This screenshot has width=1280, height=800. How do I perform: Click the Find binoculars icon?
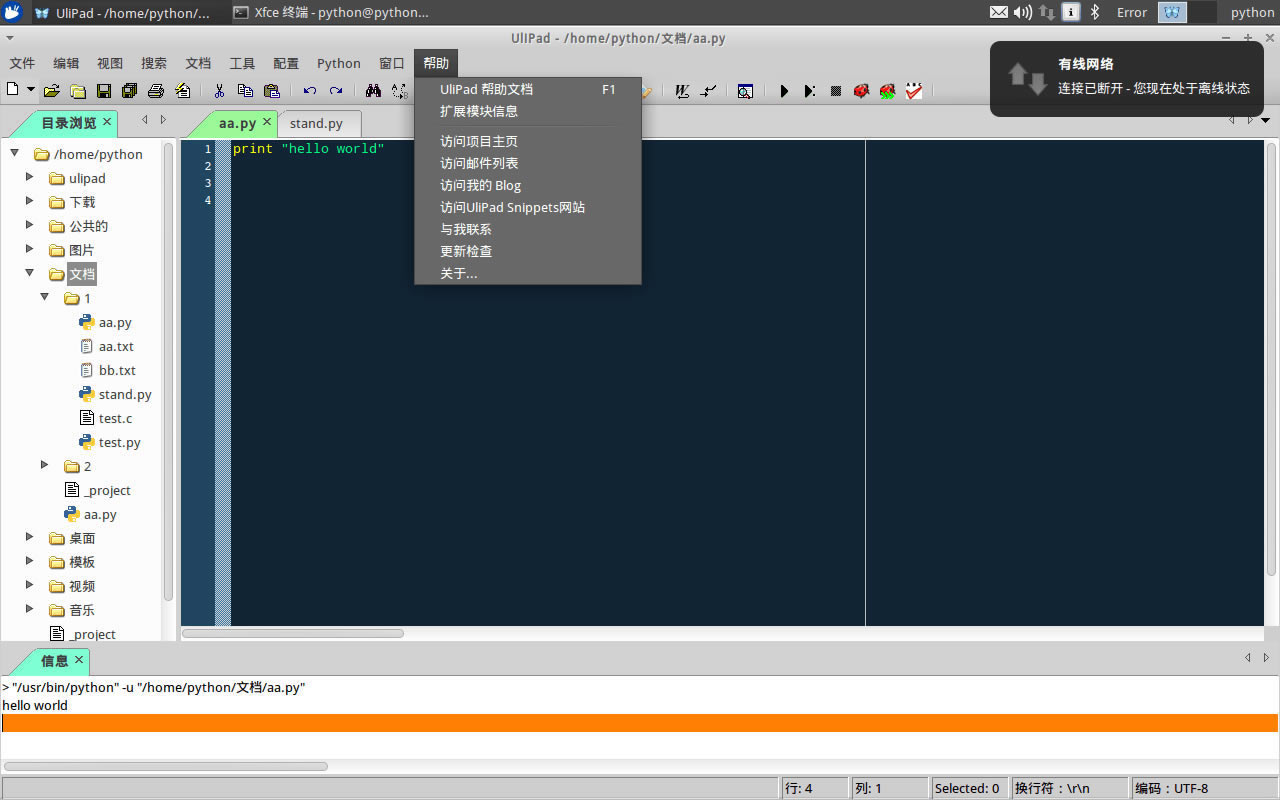click(373, 91)
